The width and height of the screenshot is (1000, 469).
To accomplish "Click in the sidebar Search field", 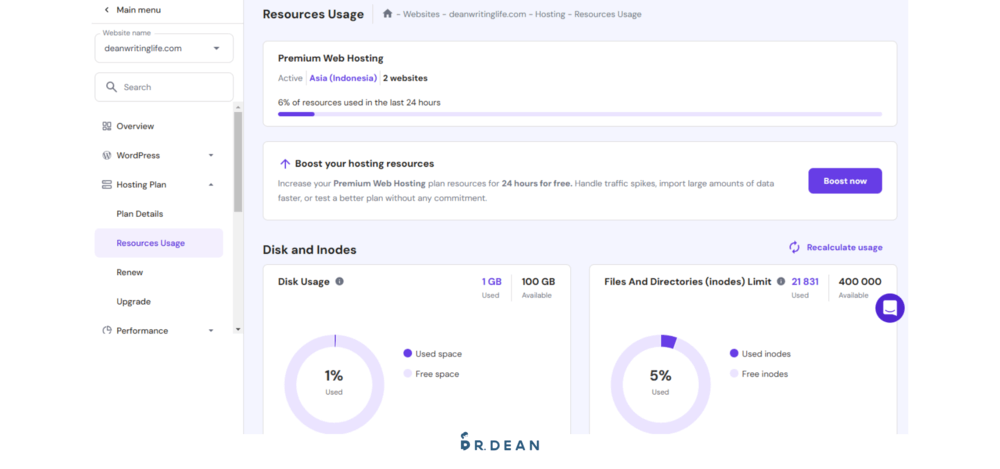I will click(170, 87).
